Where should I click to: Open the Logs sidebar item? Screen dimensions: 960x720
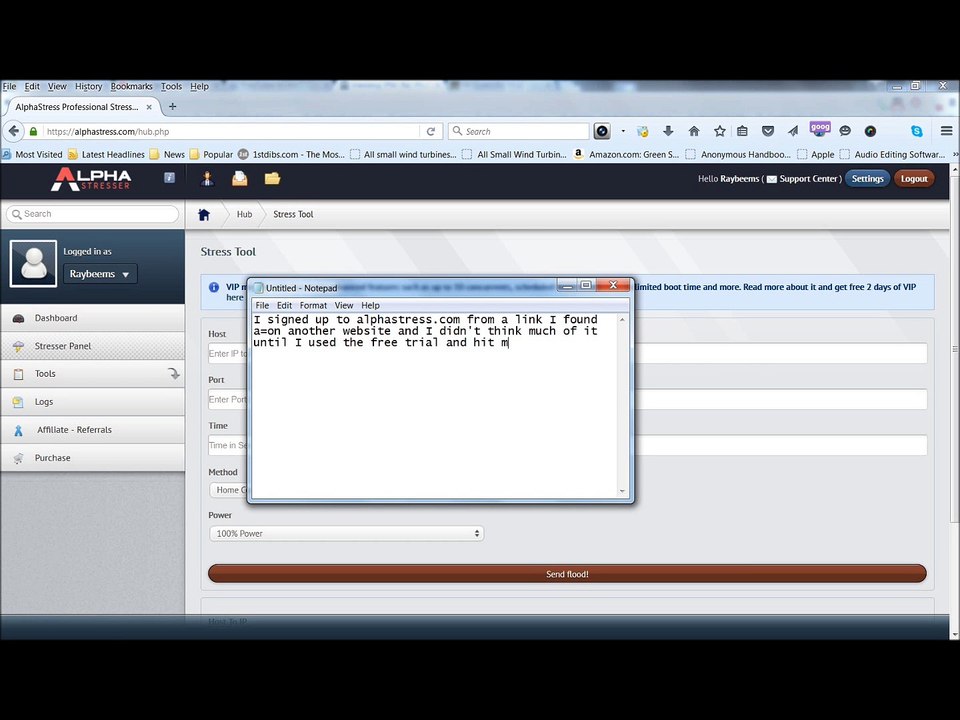pos(92,402)
